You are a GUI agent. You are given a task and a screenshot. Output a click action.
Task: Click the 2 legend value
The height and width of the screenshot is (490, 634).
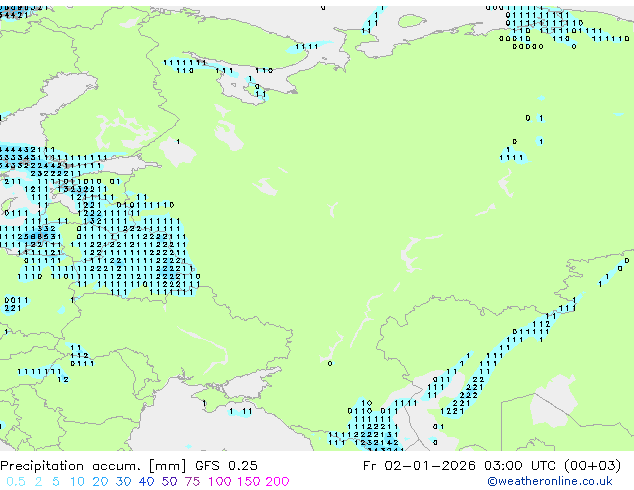(38, 482)
